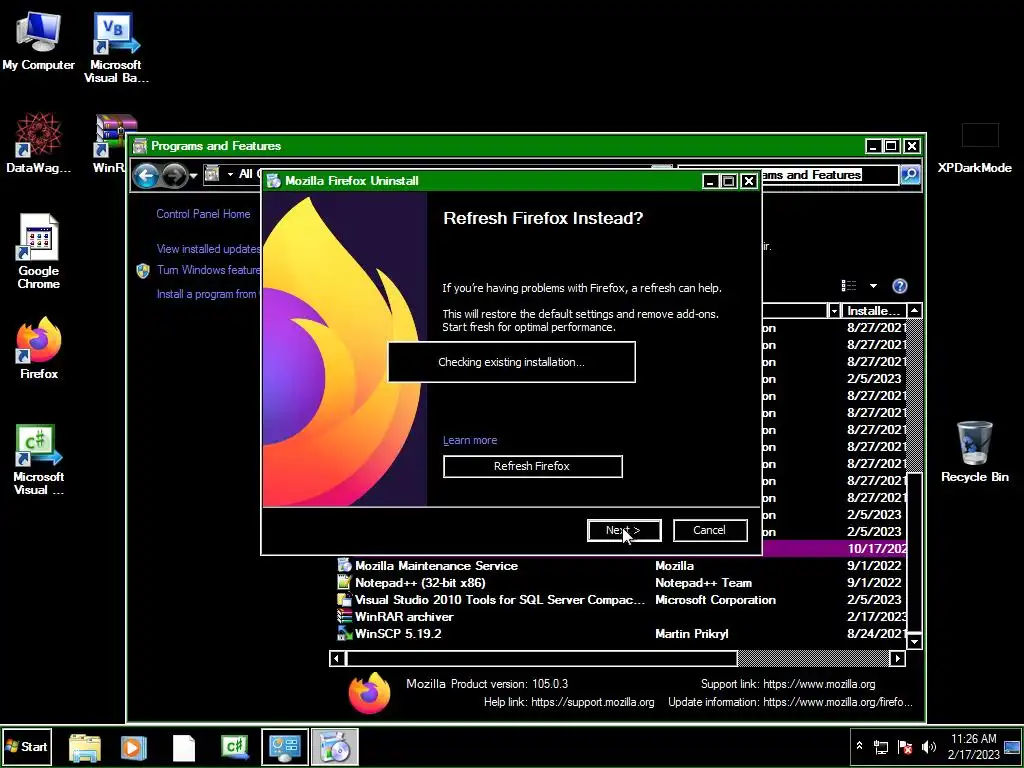Viewport: 1024px width, 768px height.
Task: Show hidden tray icons arrow
Action: 859,746
